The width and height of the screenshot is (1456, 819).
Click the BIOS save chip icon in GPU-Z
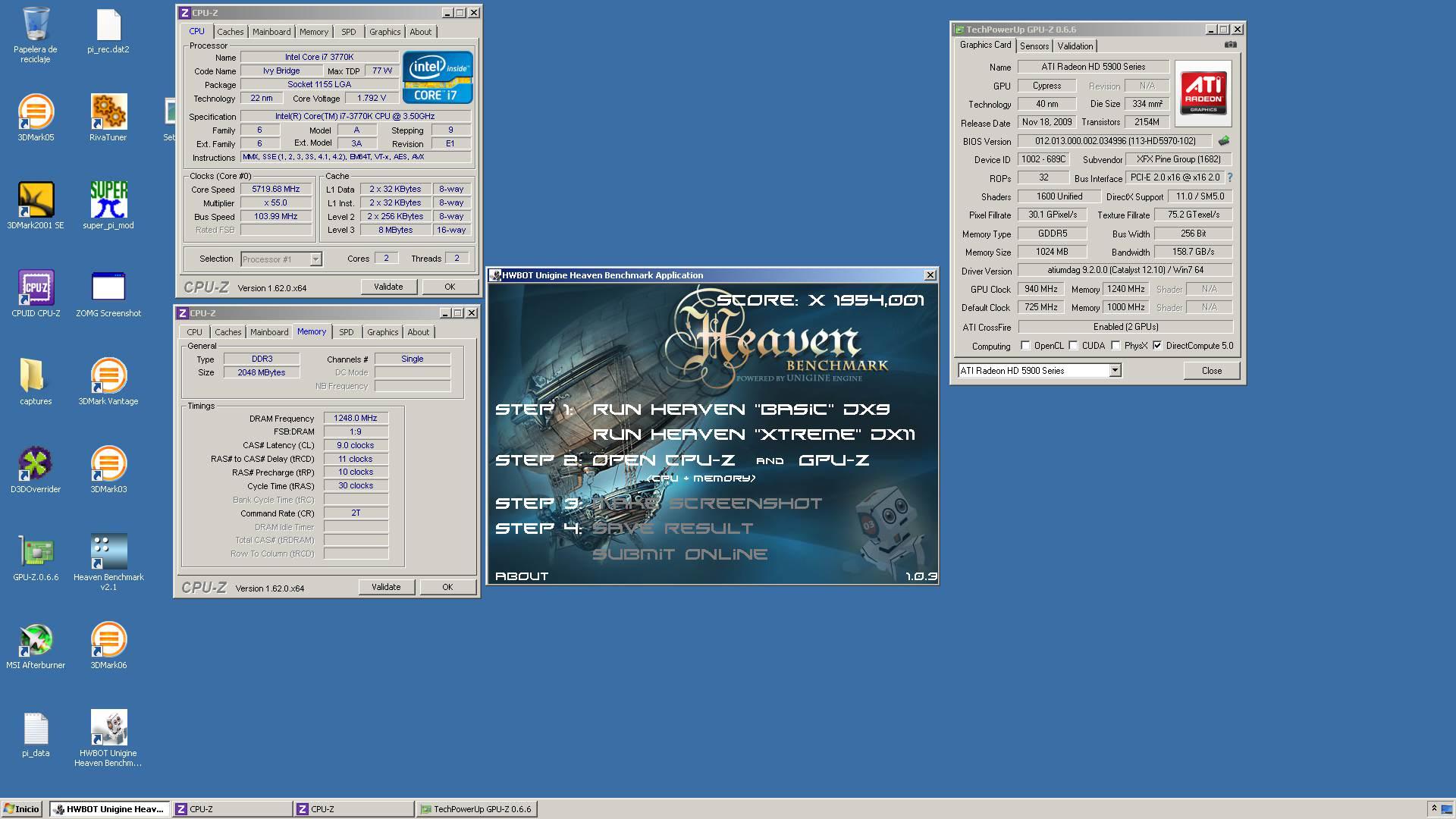coord(1223,141)
